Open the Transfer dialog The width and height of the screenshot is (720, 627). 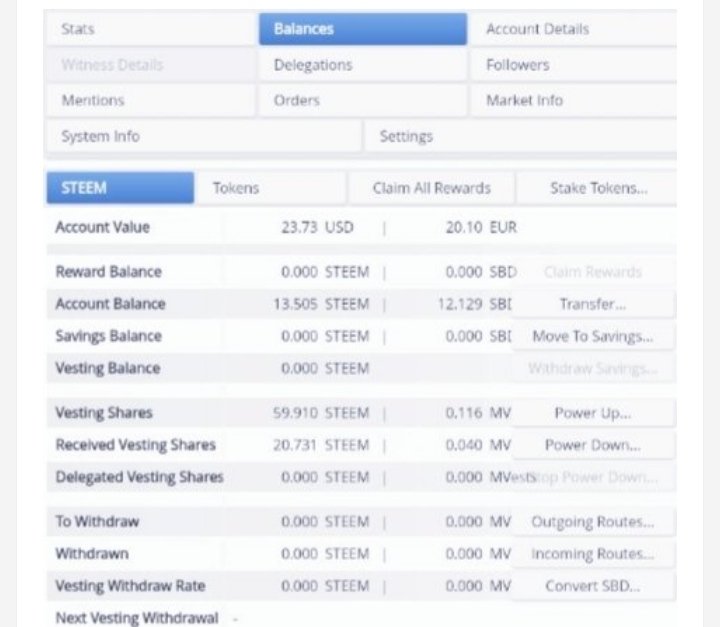[593, 304]
